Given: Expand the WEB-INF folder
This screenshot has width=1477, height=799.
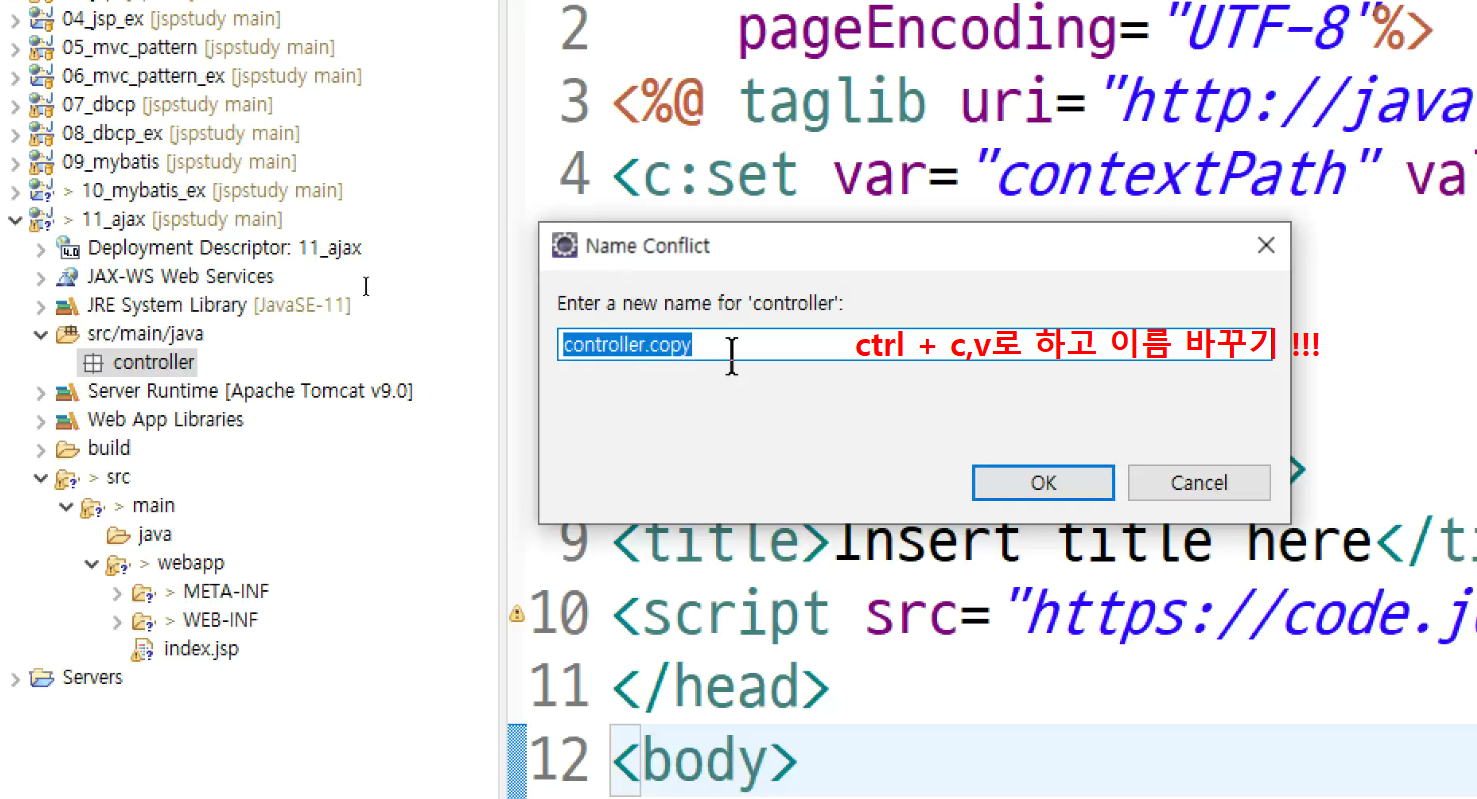Looking at the screenshot, I should [x=118, y=621].
